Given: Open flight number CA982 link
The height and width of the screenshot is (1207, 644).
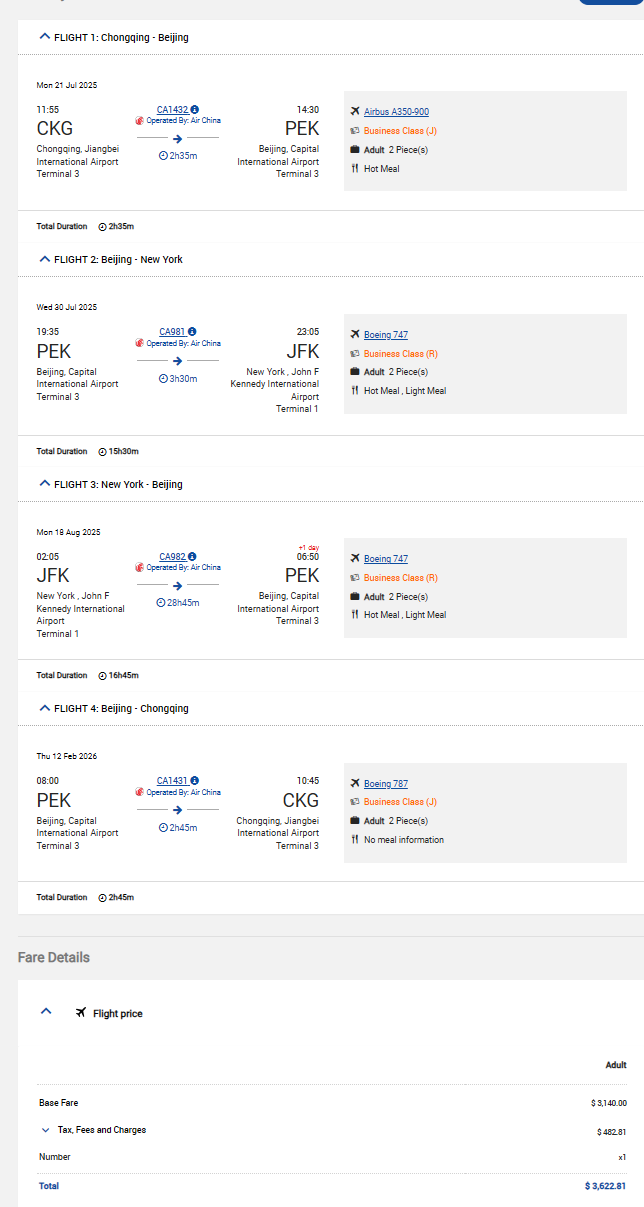Looking at the screenshot, I should (172, 556).
